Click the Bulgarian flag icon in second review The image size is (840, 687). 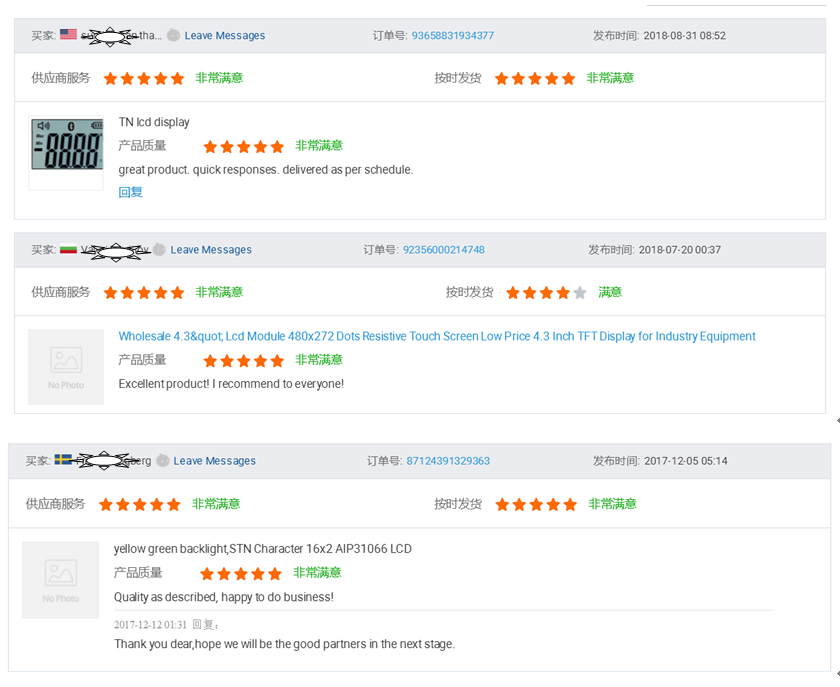69,250
